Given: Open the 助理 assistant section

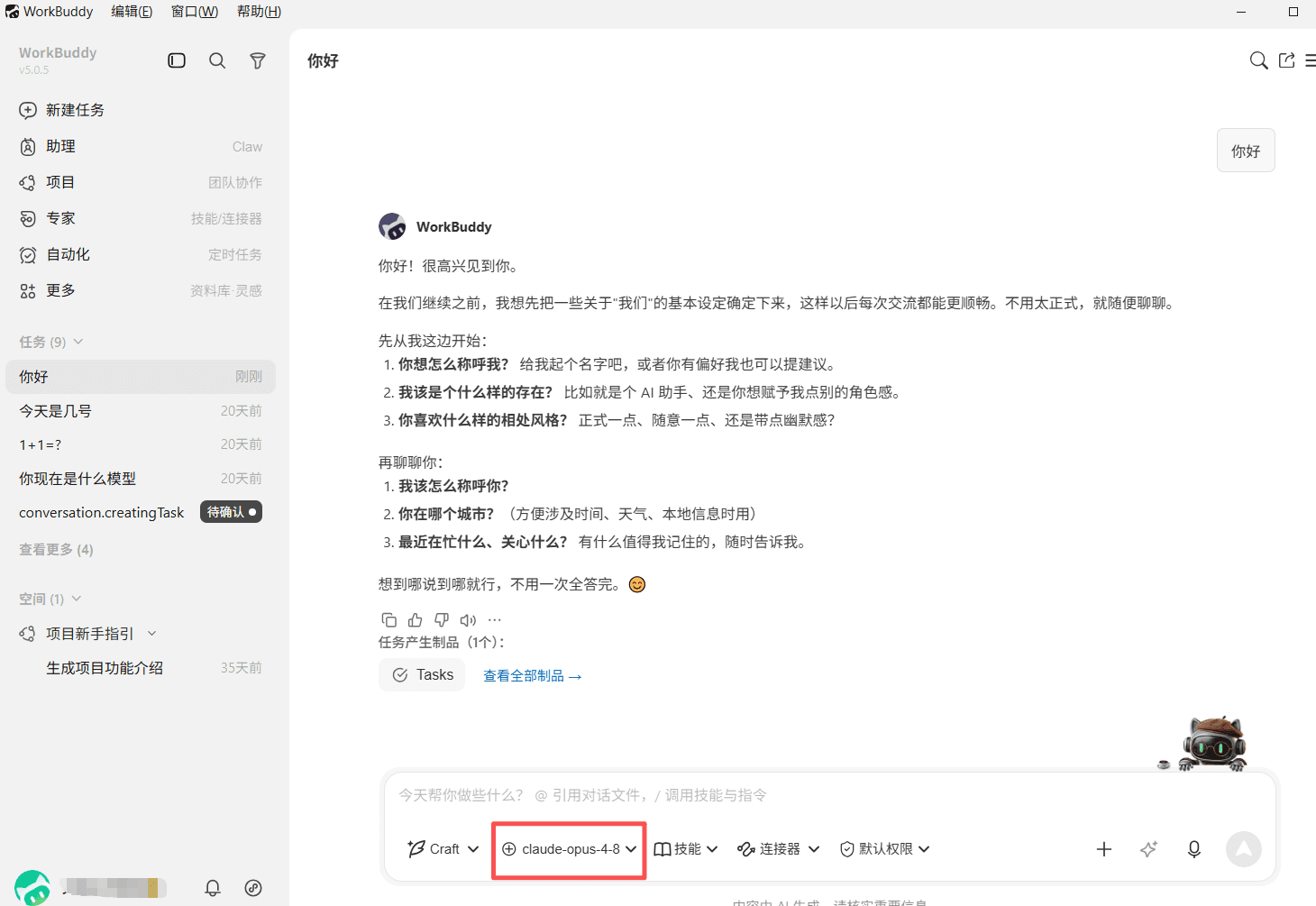Looking at the screenshot, I should [x=141, y=146].
